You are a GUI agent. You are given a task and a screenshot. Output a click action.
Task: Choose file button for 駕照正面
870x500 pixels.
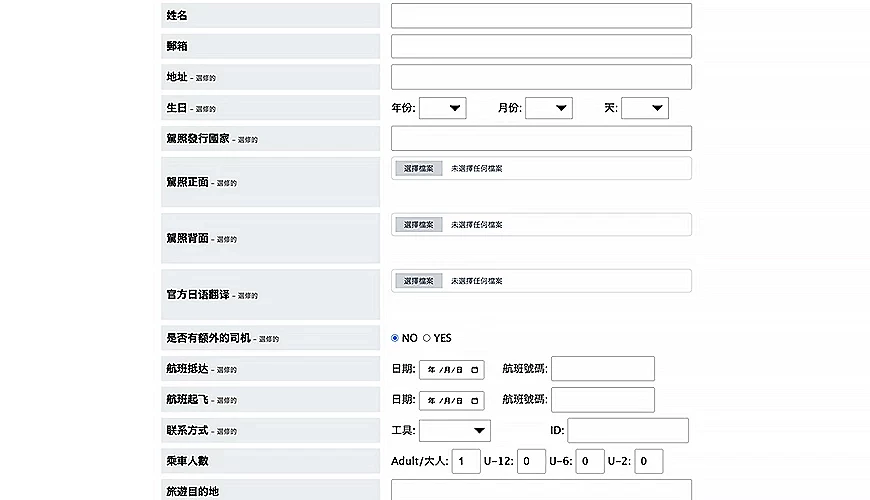(x=419, y=169)
